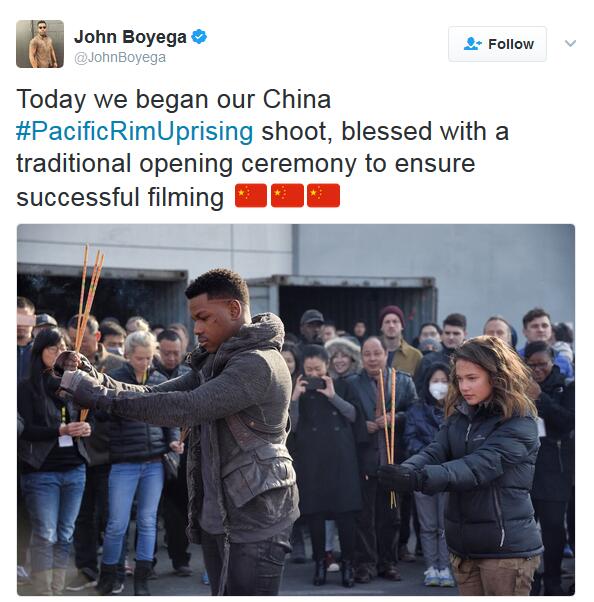
Task: Click the blue verified badge icon
Action: pos(199,37)
